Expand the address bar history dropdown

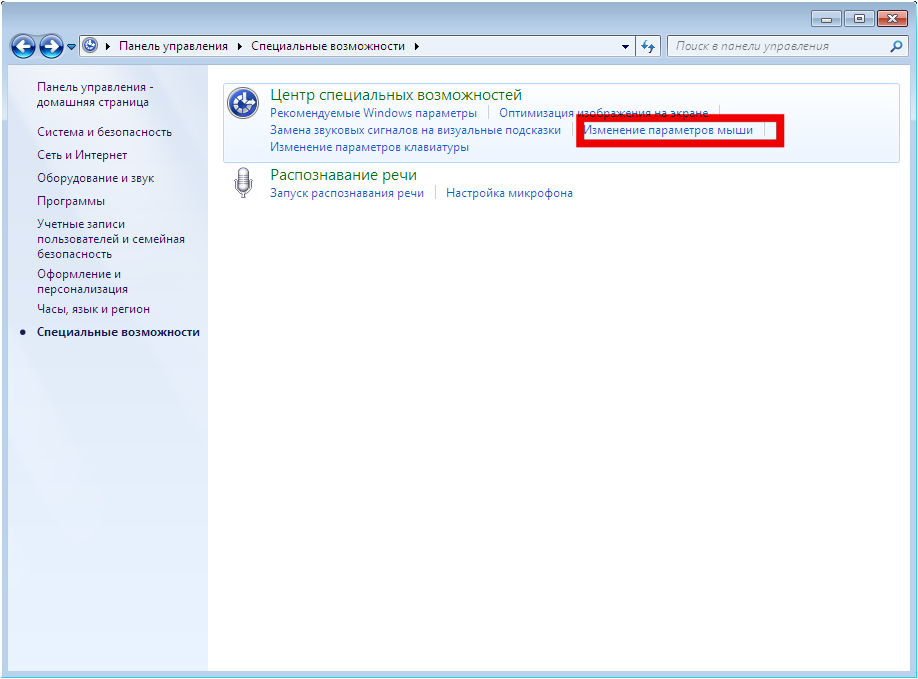pos(626,46)
